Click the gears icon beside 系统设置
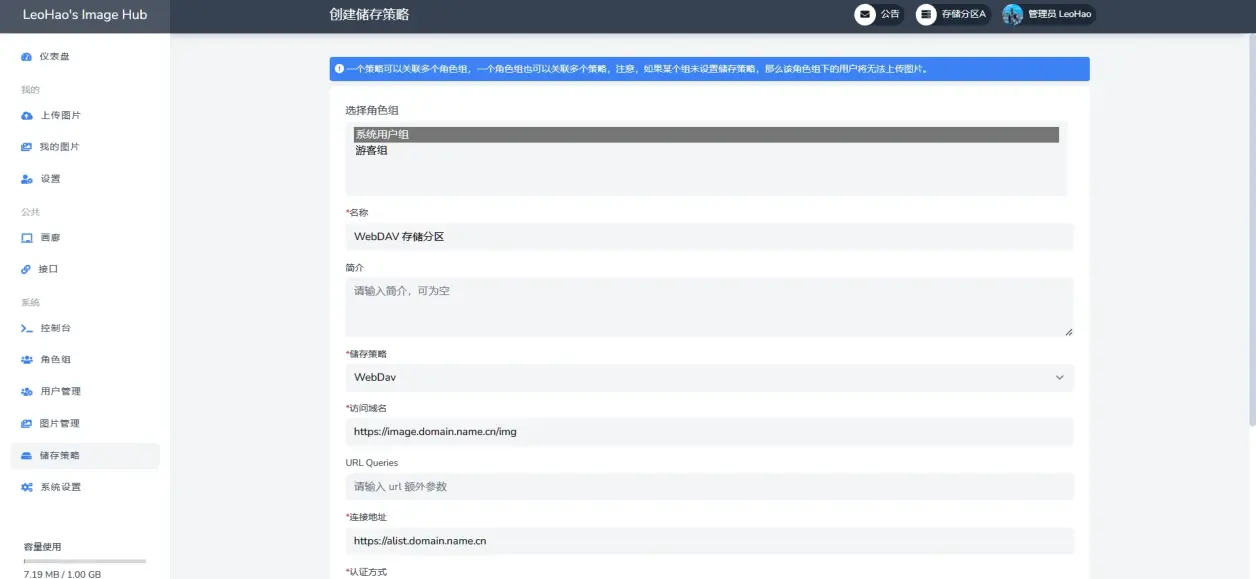This screenshot has height=579, width=1256. pyautogui.click(x=27, y=487)
